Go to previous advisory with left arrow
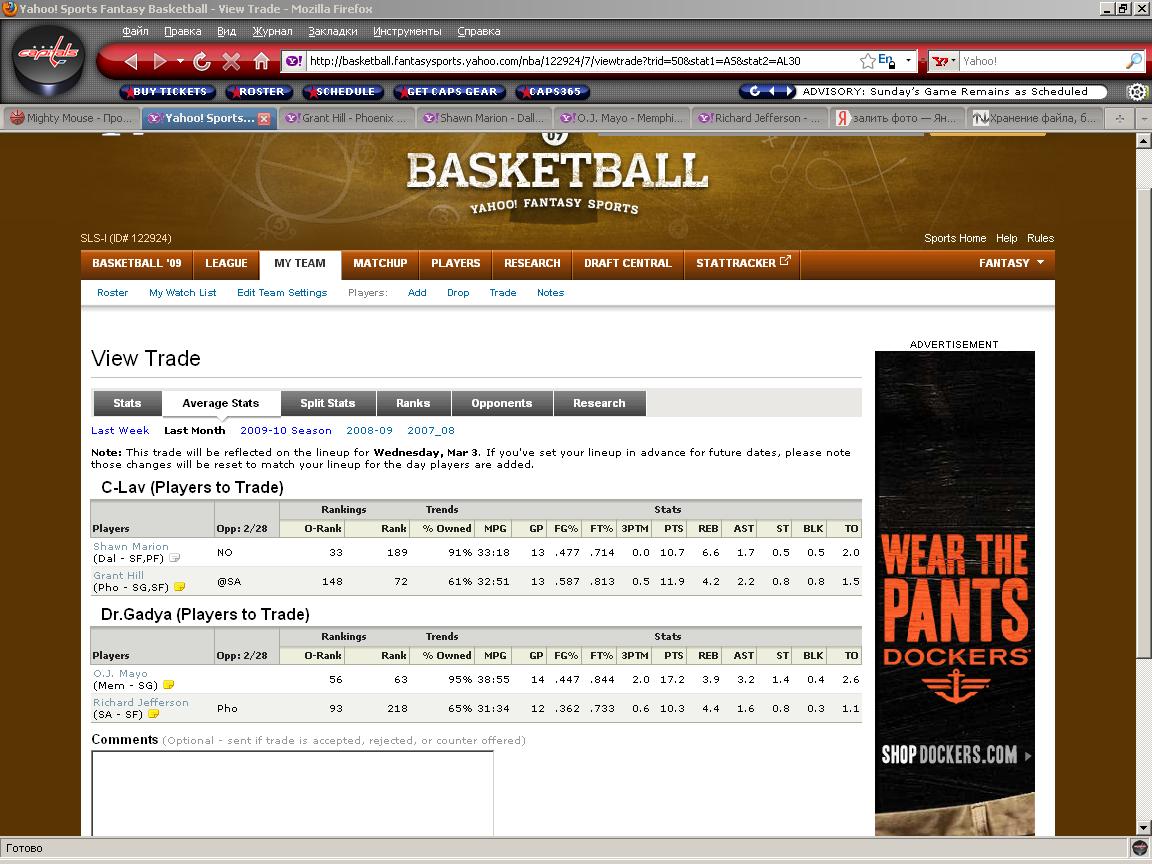The height and width of the screenshot is (864, 1152). click(771, 92)
